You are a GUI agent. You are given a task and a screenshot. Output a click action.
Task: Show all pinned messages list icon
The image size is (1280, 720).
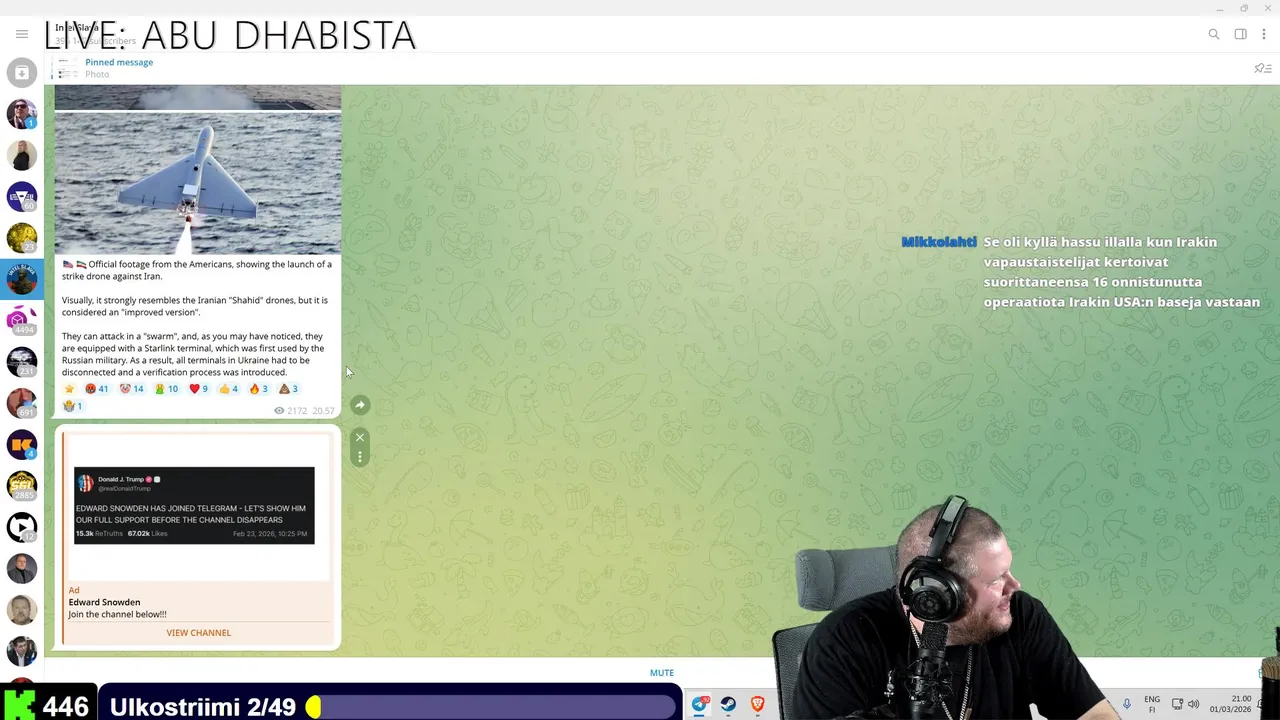pos(1262,68)
